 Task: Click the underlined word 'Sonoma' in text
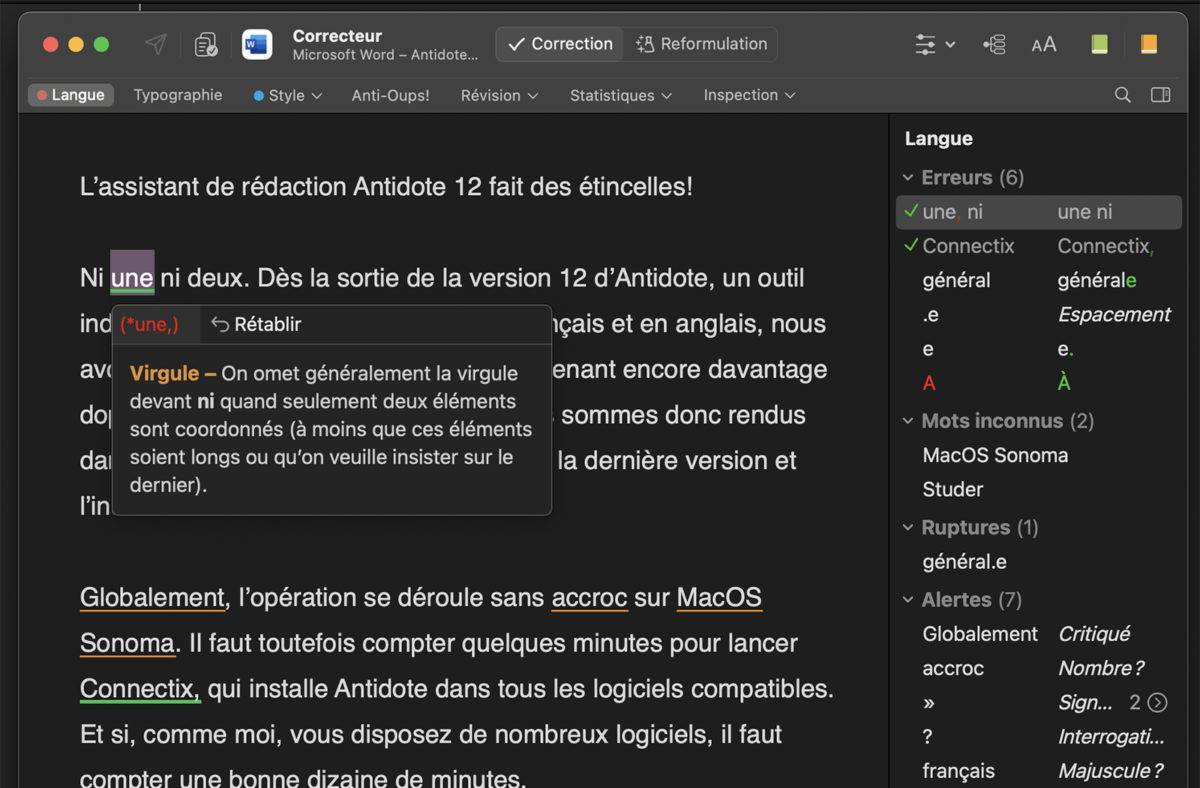coord(127,643)
